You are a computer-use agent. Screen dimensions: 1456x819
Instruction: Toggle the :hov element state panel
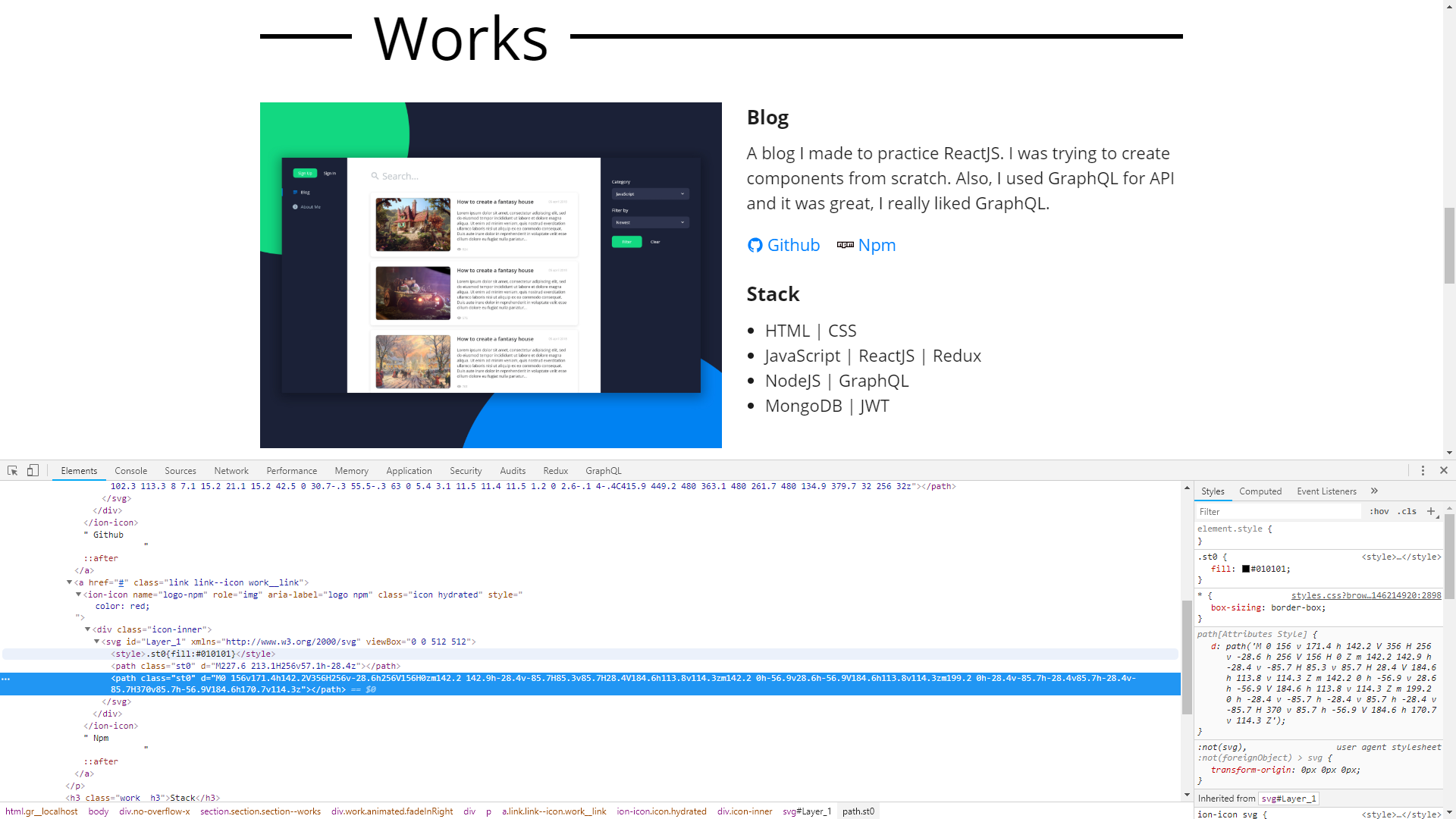[1379, 512]
